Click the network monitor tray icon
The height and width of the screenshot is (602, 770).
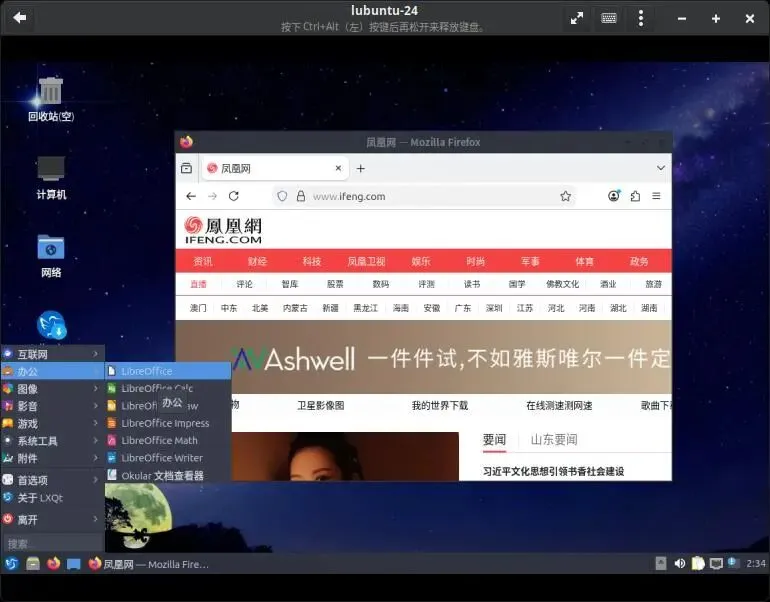pos(716,563)
